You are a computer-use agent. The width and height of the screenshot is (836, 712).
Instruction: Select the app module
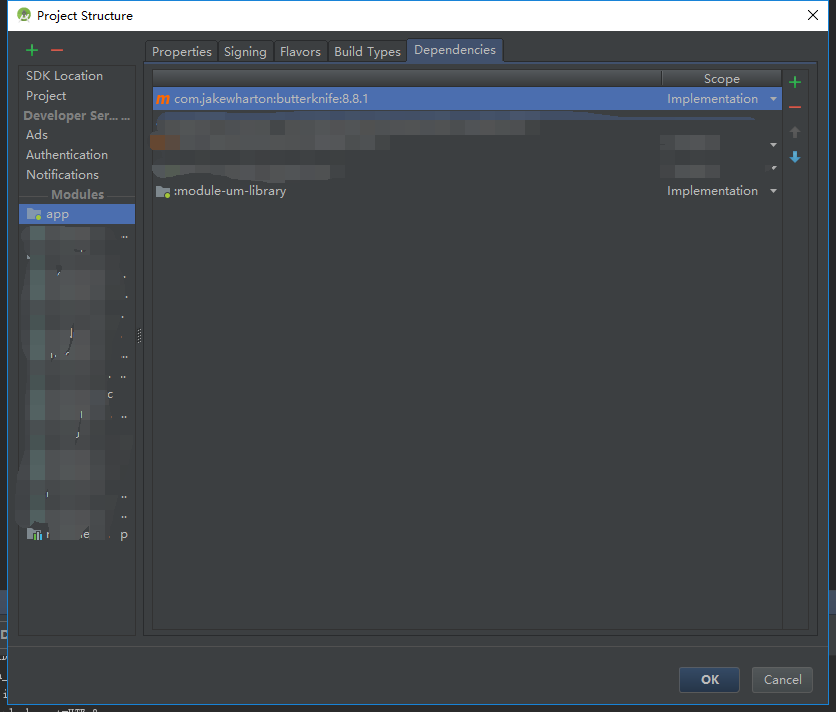(77, 214)
